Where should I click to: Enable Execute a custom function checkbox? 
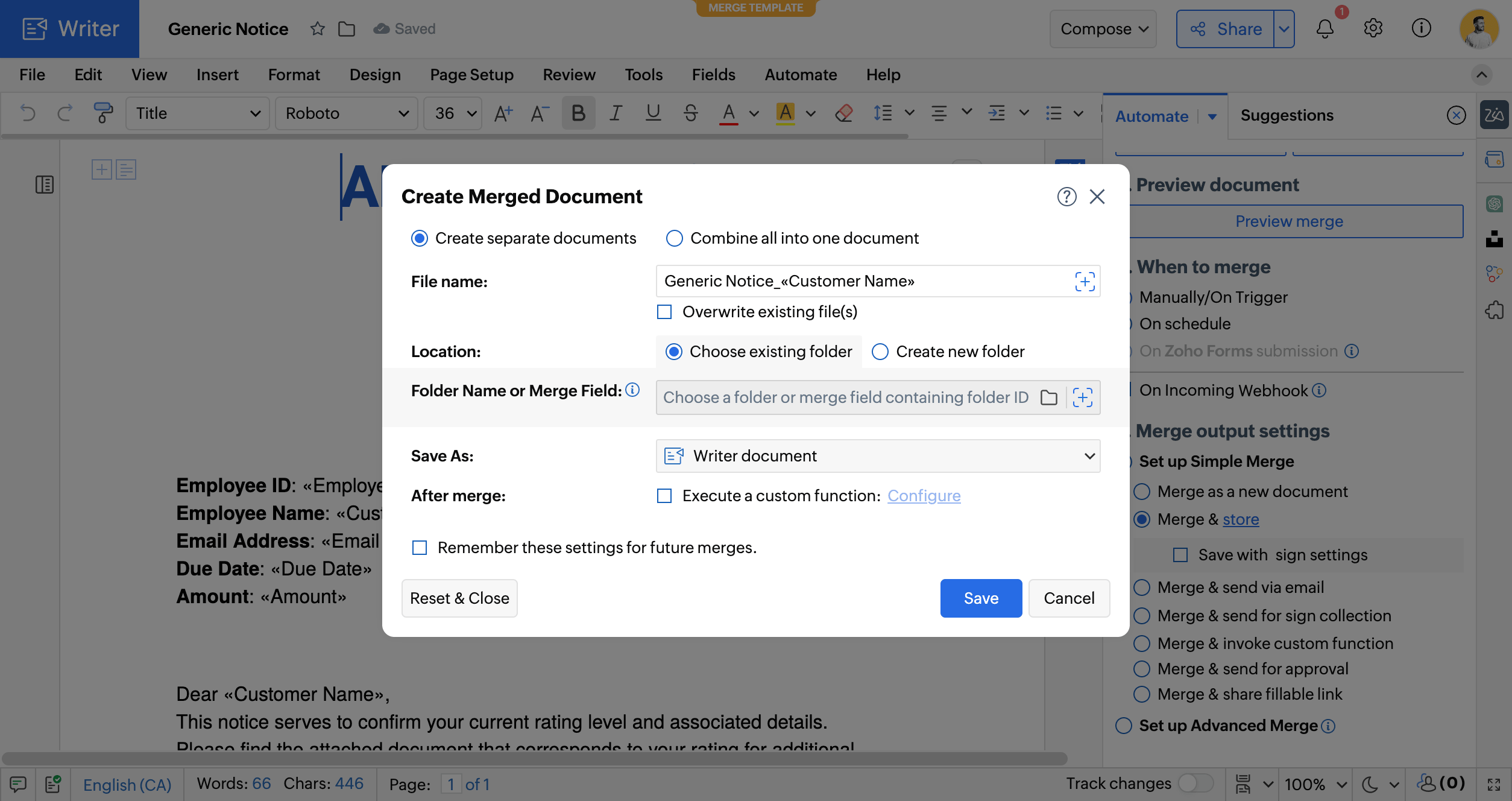point(664,496)
